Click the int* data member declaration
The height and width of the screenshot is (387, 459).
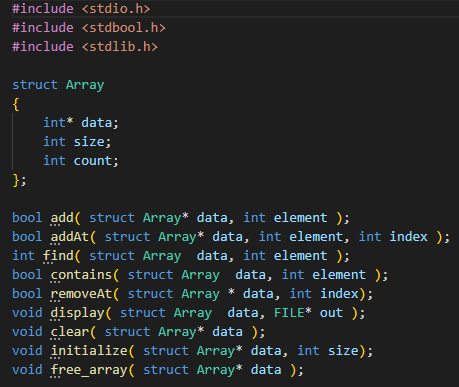81,123
